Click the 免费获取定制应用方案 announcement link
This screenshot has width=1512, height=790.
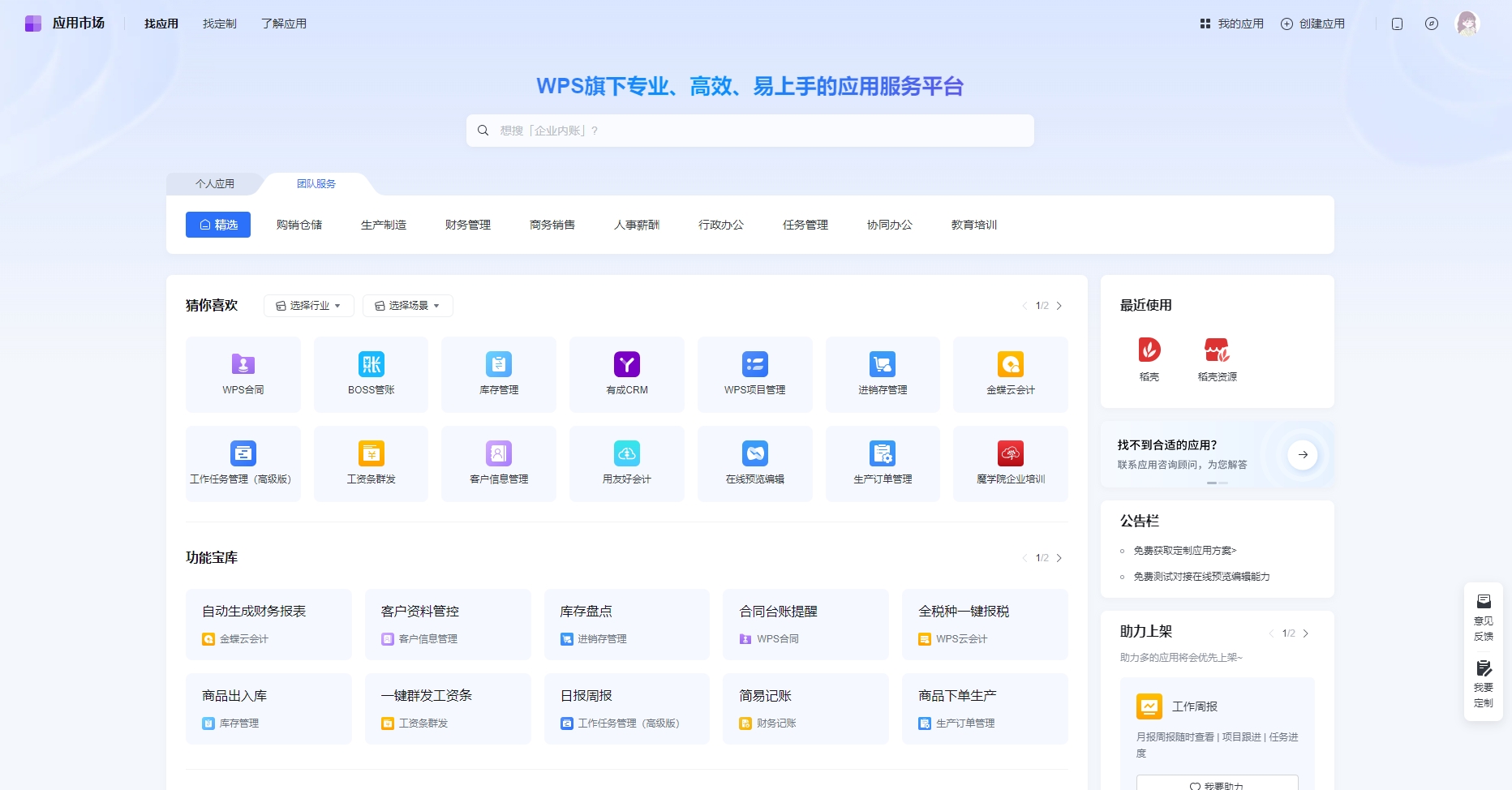click(1184, 551)
